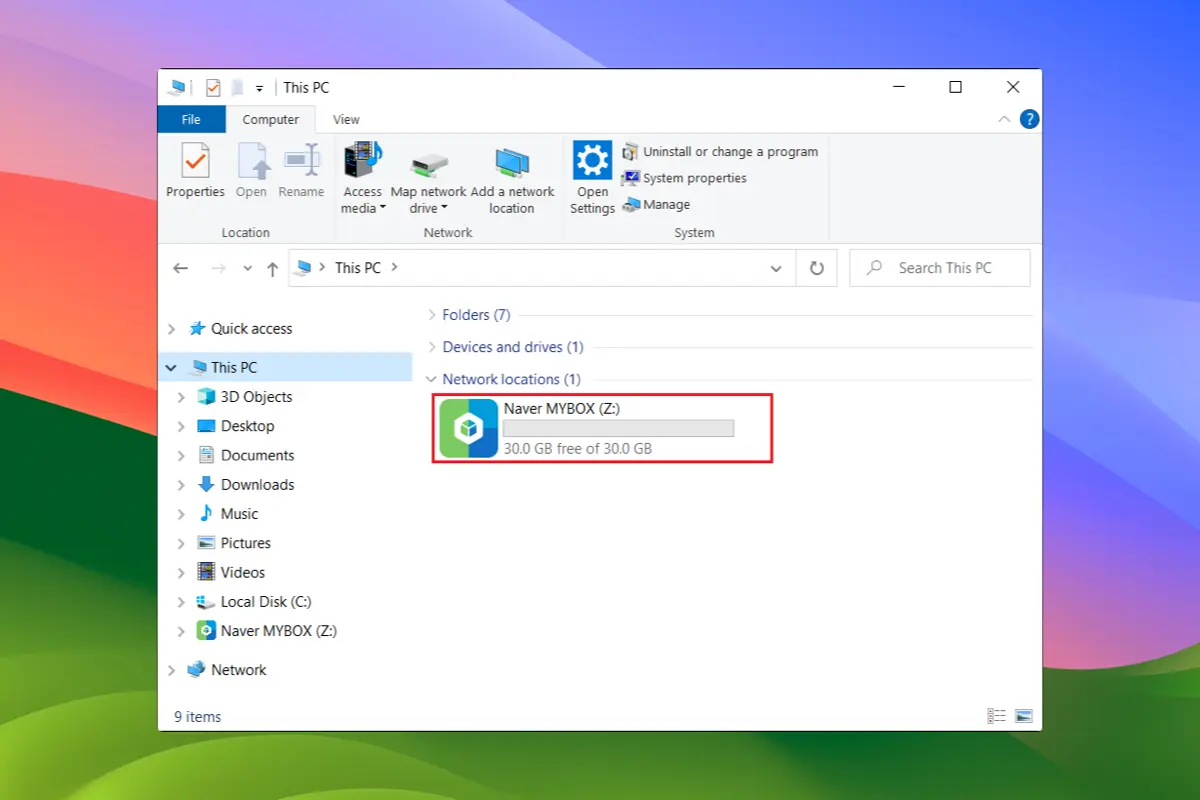Switch to large icons view toggle
The width and height of the screenshot is (1200, 800).
pos(1023,716)
